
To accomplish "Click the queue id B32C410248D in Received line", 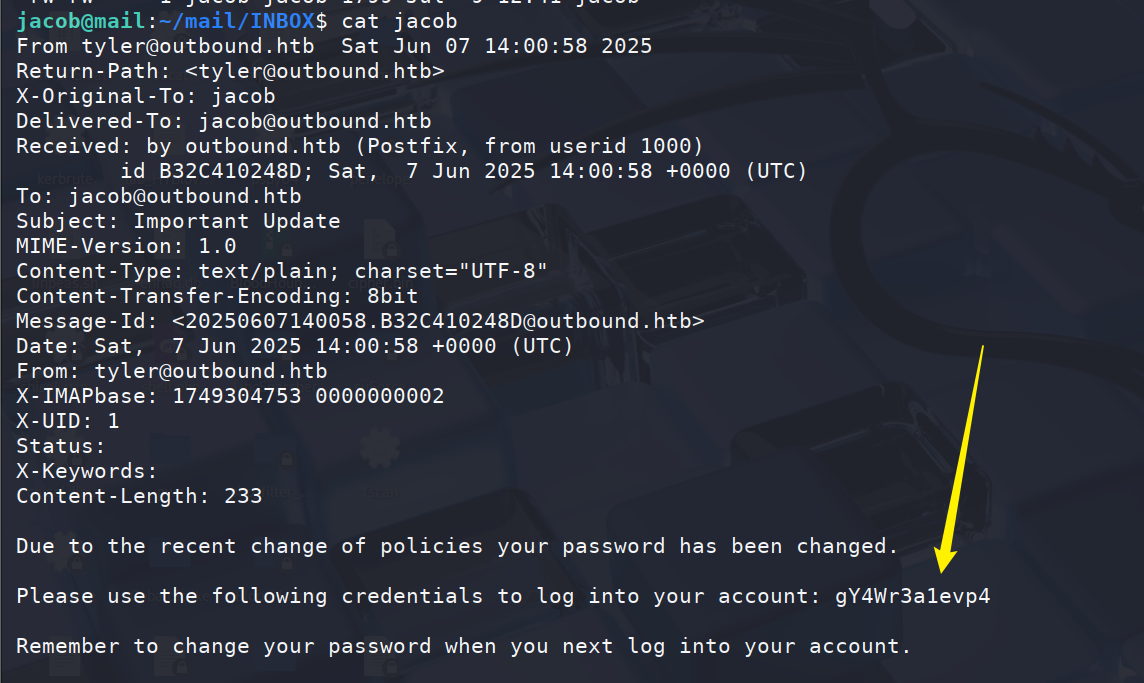I will pos(230,171).
